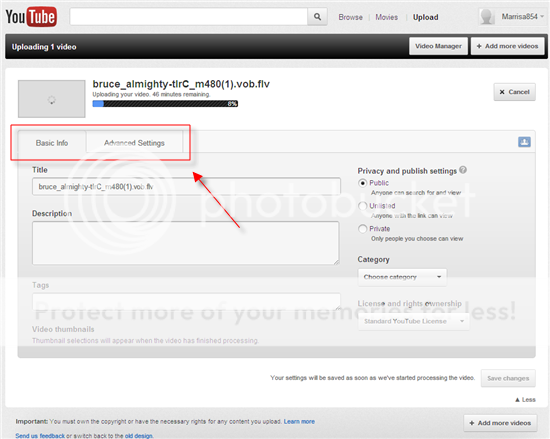550x439 pixels.
Task: Follow the Learn more copyright link
Action: point(299,421)
